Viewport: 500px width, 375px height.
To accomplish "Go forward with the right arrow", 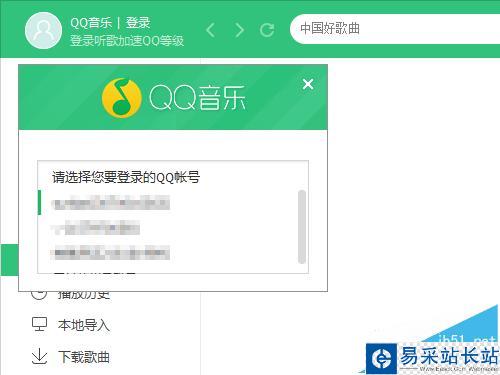I will 239,30.
